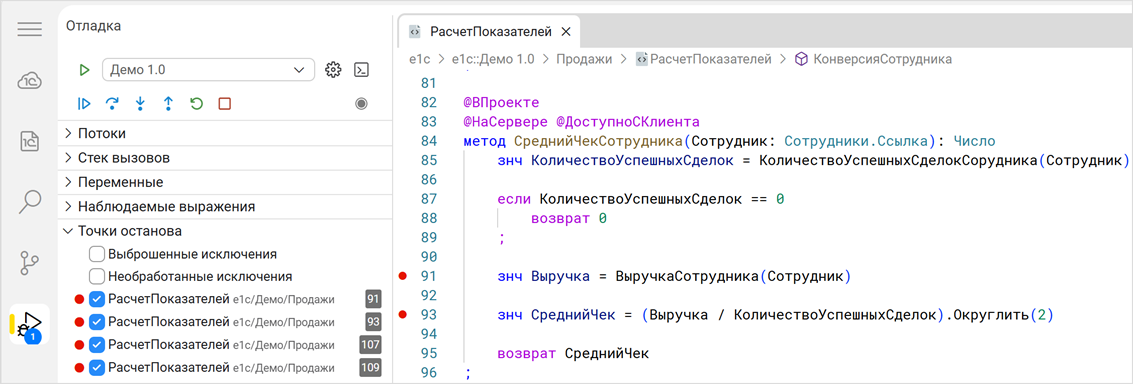Disable the breakpoint at line 91 checkbox

pyautogui.click(x=97, y=299)
